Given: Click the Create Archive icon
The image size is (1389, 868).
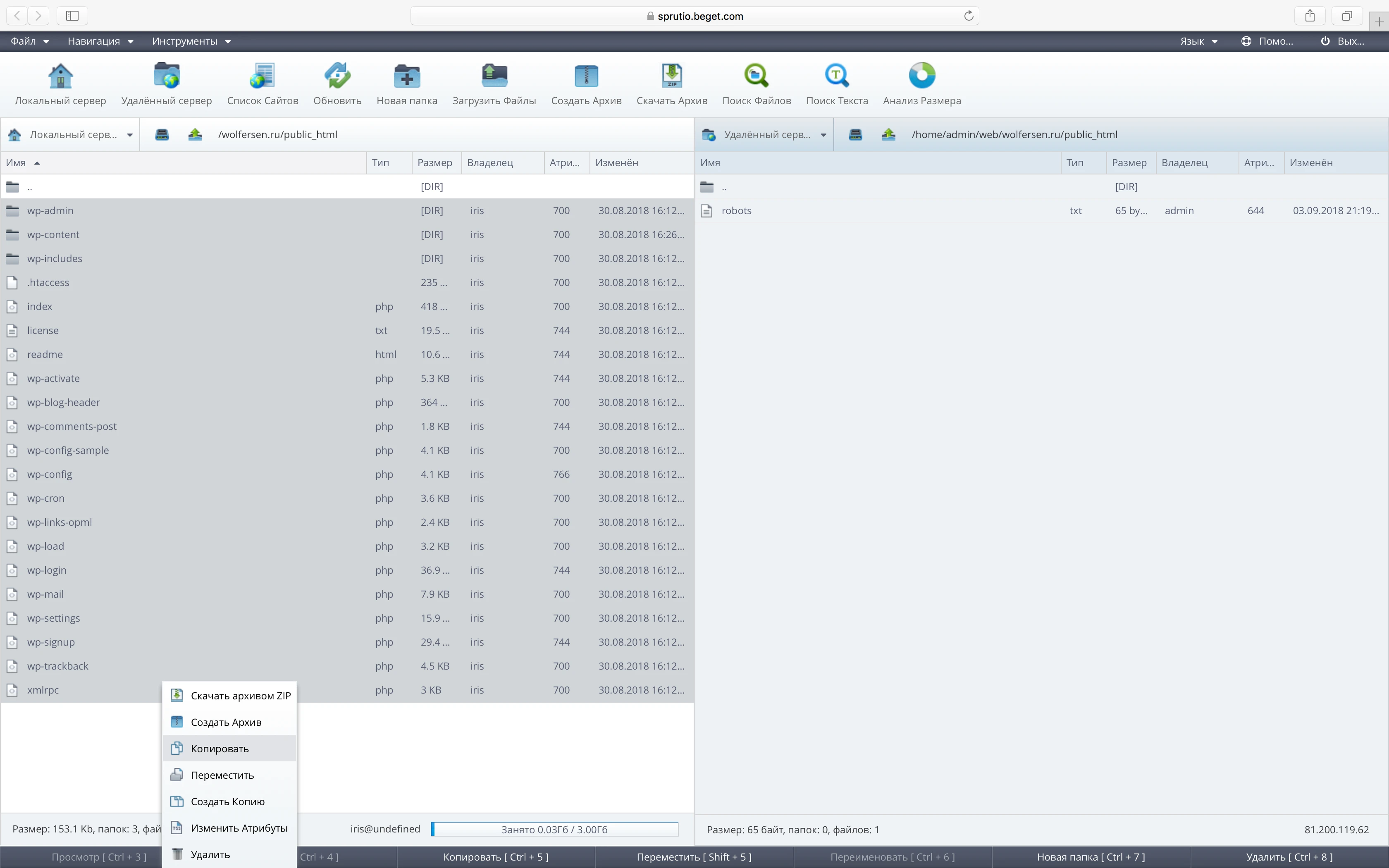Looking at the screenshot, I should click(x=586, y=76).
